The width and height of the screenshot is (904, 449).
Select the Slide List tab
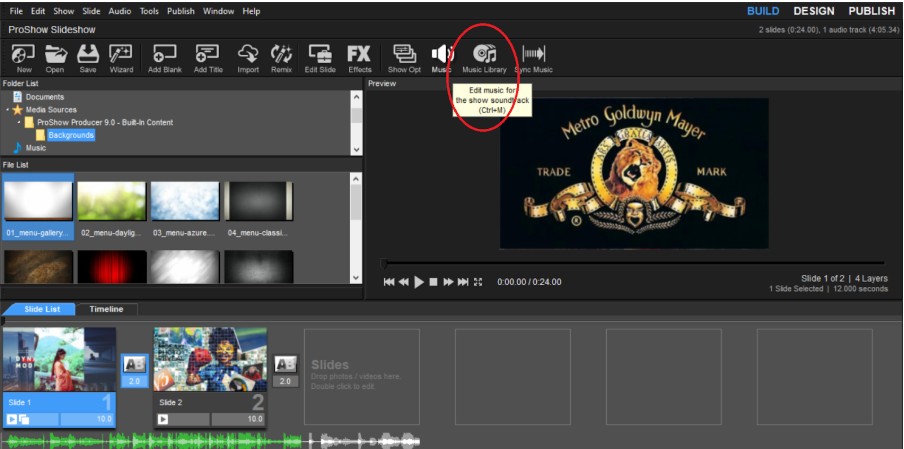coord(42,309)
